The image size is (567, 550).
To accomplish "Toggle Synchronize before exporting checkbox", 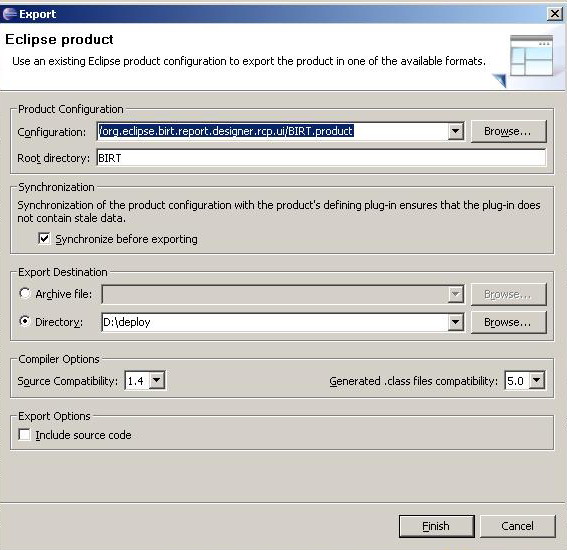I will pos(44,239).
